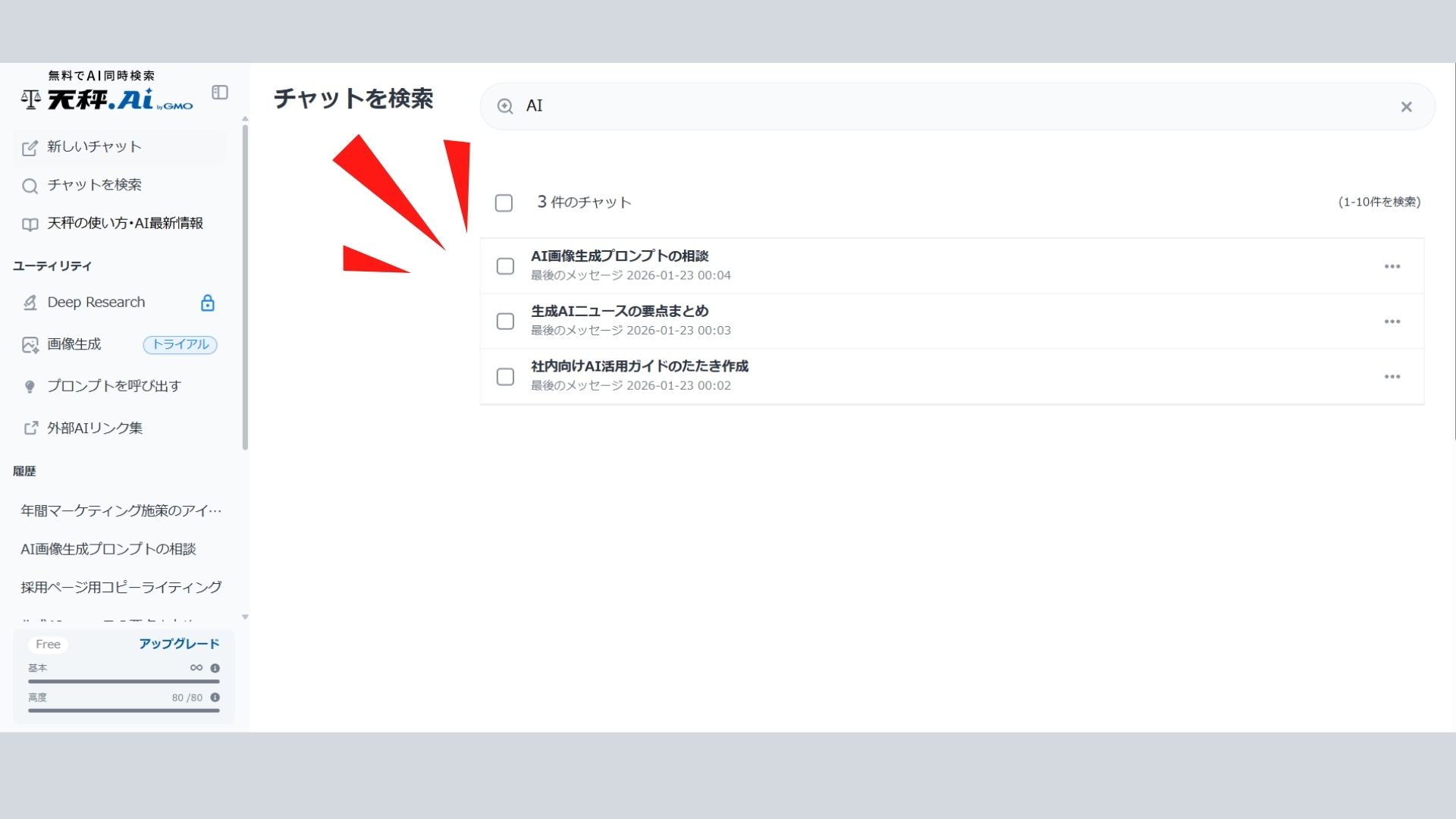
Task: Click the 高度 usage progress bar
Action: [124, 711]
